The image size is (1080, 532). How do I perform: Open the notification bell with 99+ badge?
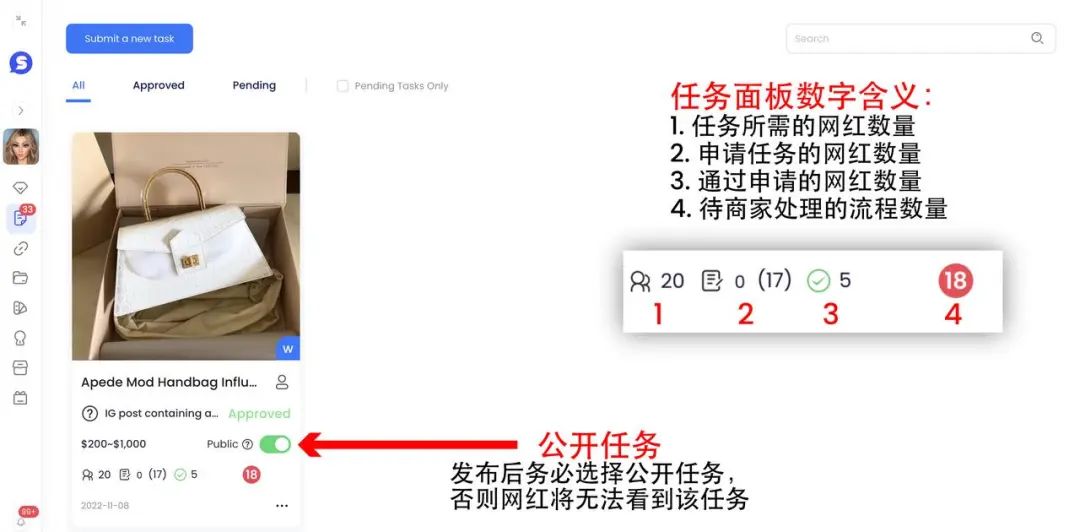(x=21, y=521)
